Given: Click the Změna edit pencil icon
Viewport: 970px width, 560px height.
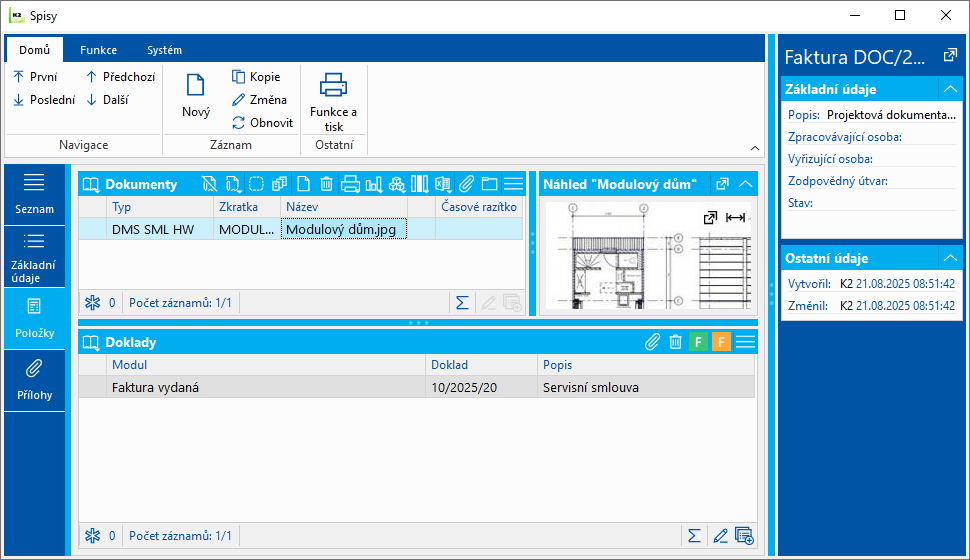Looking at the screenshot, I should [x=238, y=100].
